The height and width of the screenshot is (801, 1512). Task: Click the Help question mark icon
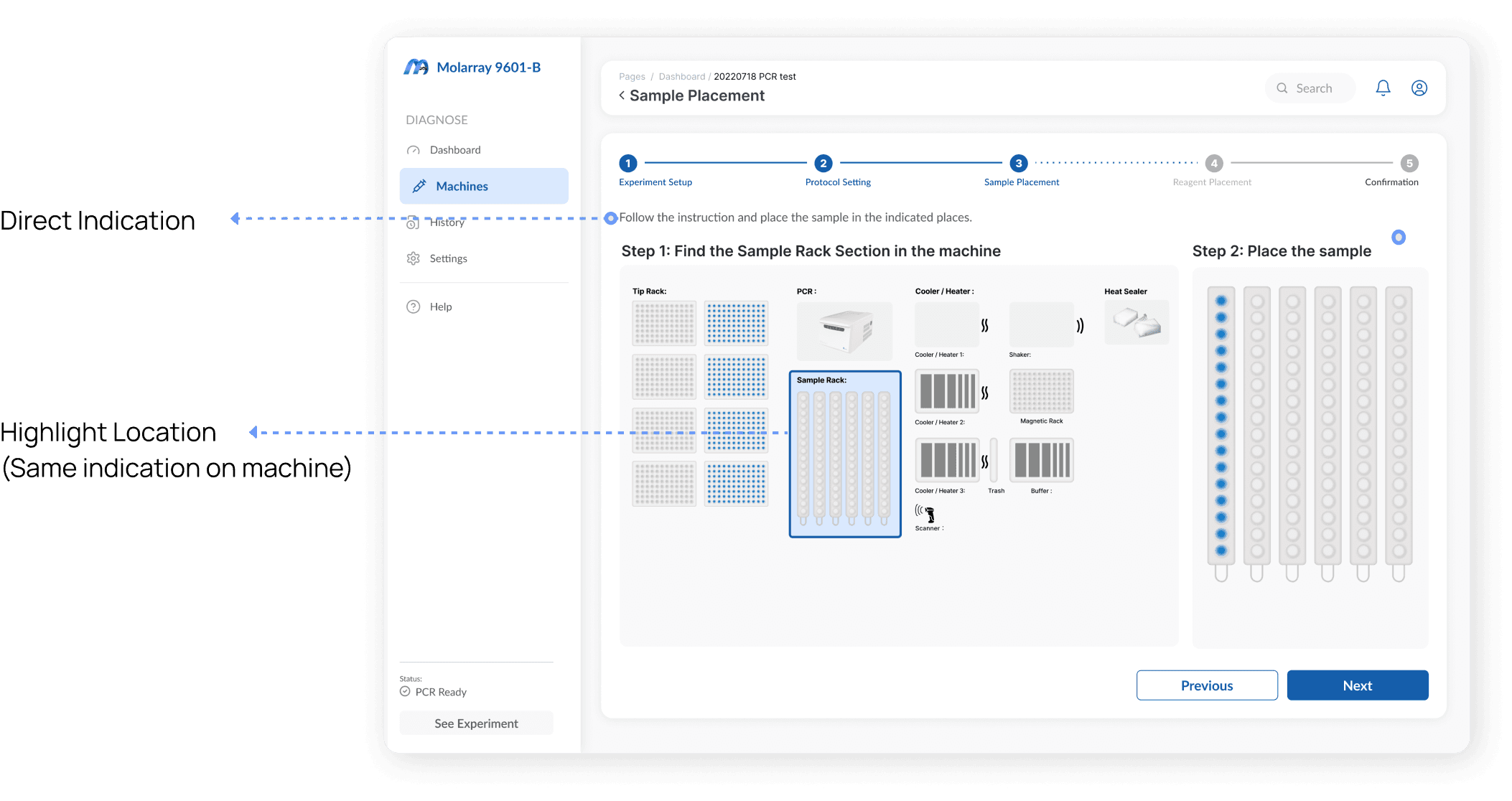413,306
